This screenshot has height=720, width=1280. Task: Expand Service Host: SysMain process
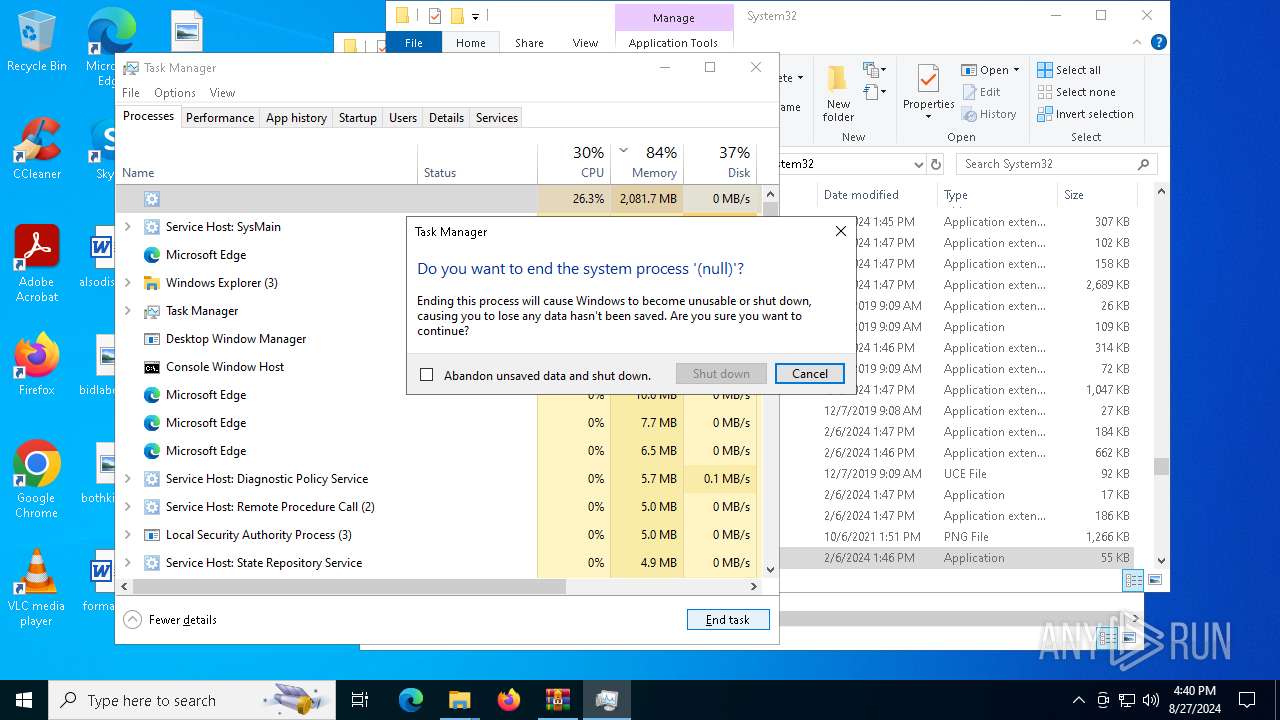coord(127,227)
